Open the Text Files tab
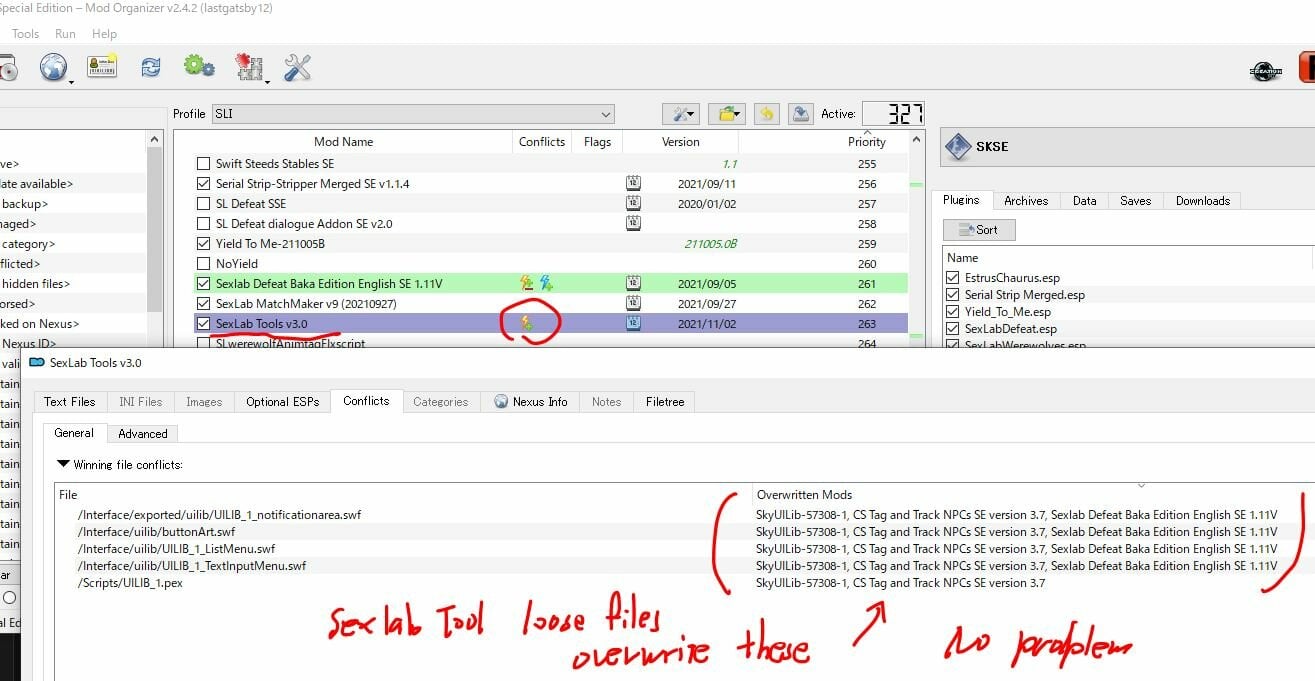Screen dimensions: 1315x681 click(70, 401)
